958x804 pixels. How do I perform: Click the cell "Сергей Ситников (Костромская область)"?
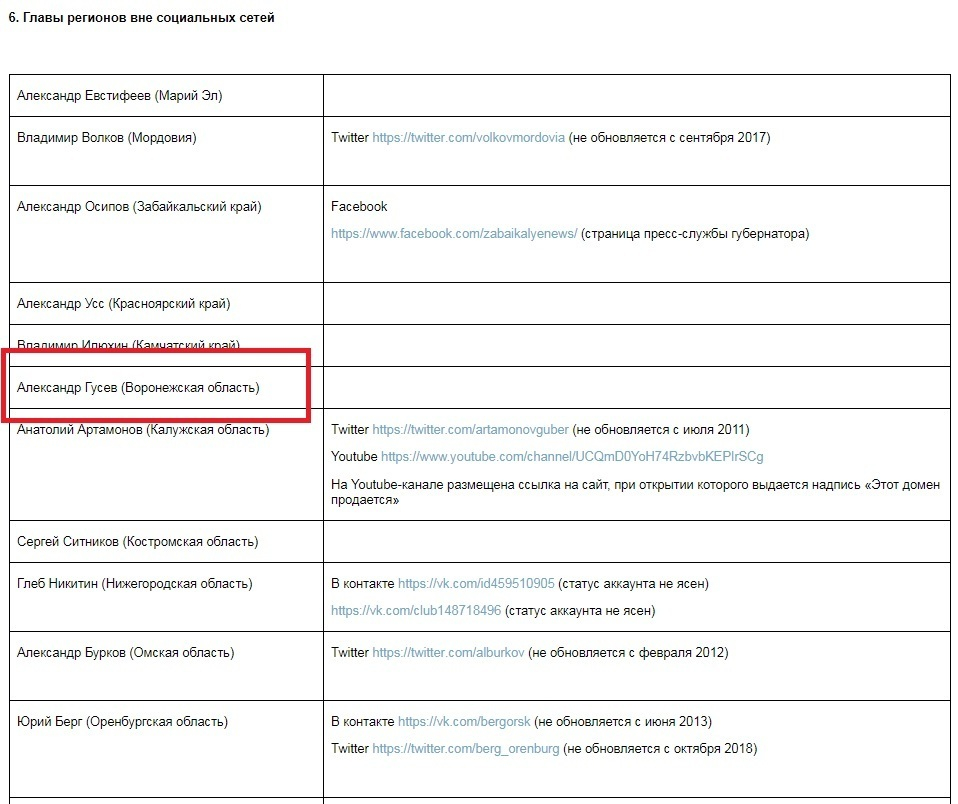(166, 542)
